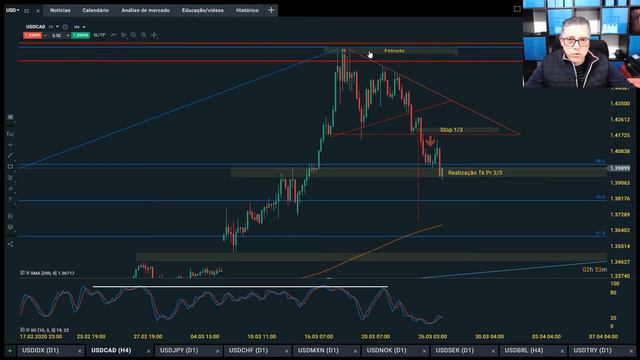Add a new tab with plus button
This screenshot has width=640, height=360.
(271, 10)
